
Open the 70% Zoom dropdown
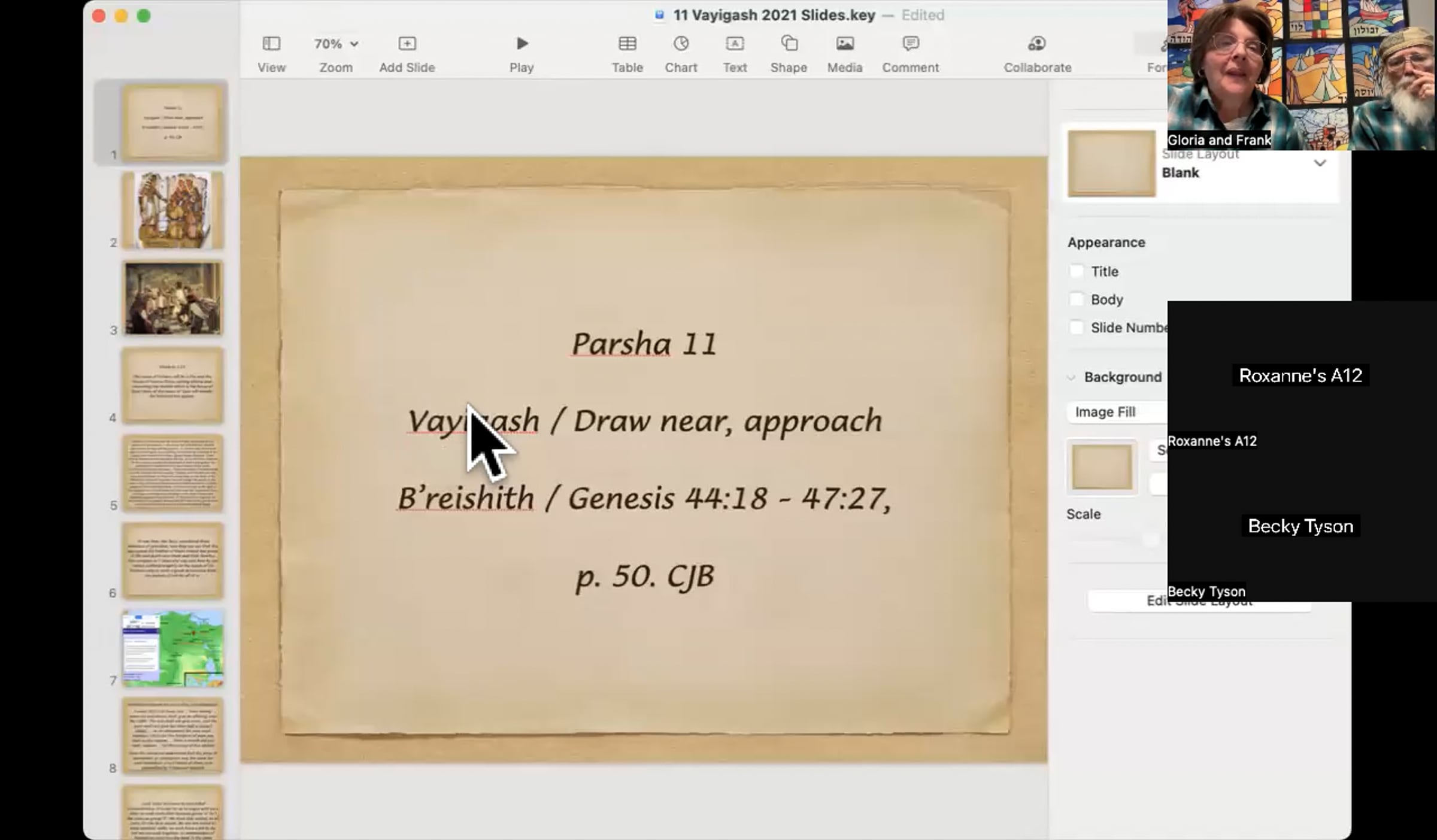tap(336, 44)
